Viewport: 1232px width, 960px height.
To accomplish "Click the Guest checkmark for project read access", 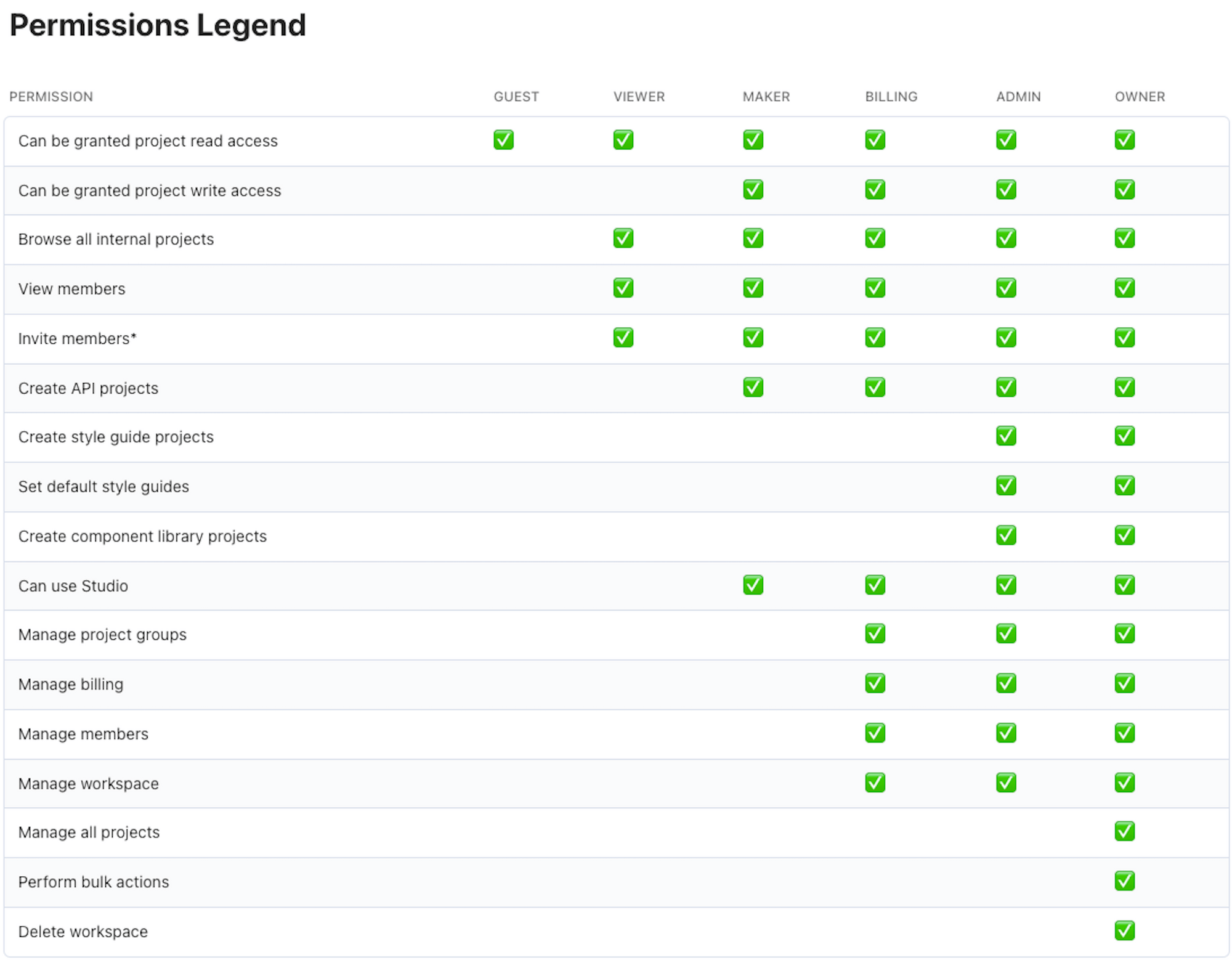I will (503, 140).
